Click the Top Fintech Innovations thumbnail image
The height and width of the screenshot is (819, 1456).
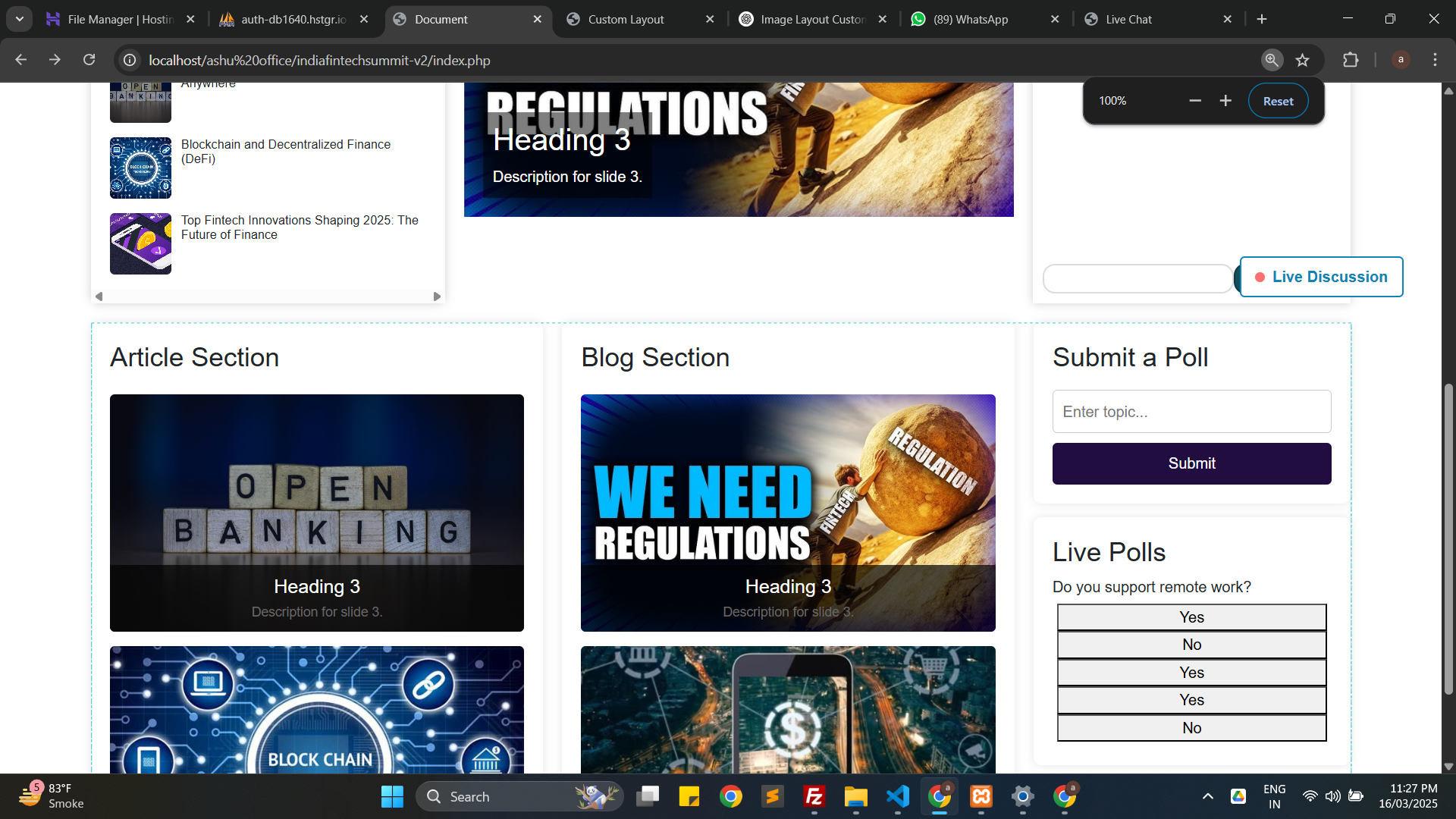(x=140, y=243)
